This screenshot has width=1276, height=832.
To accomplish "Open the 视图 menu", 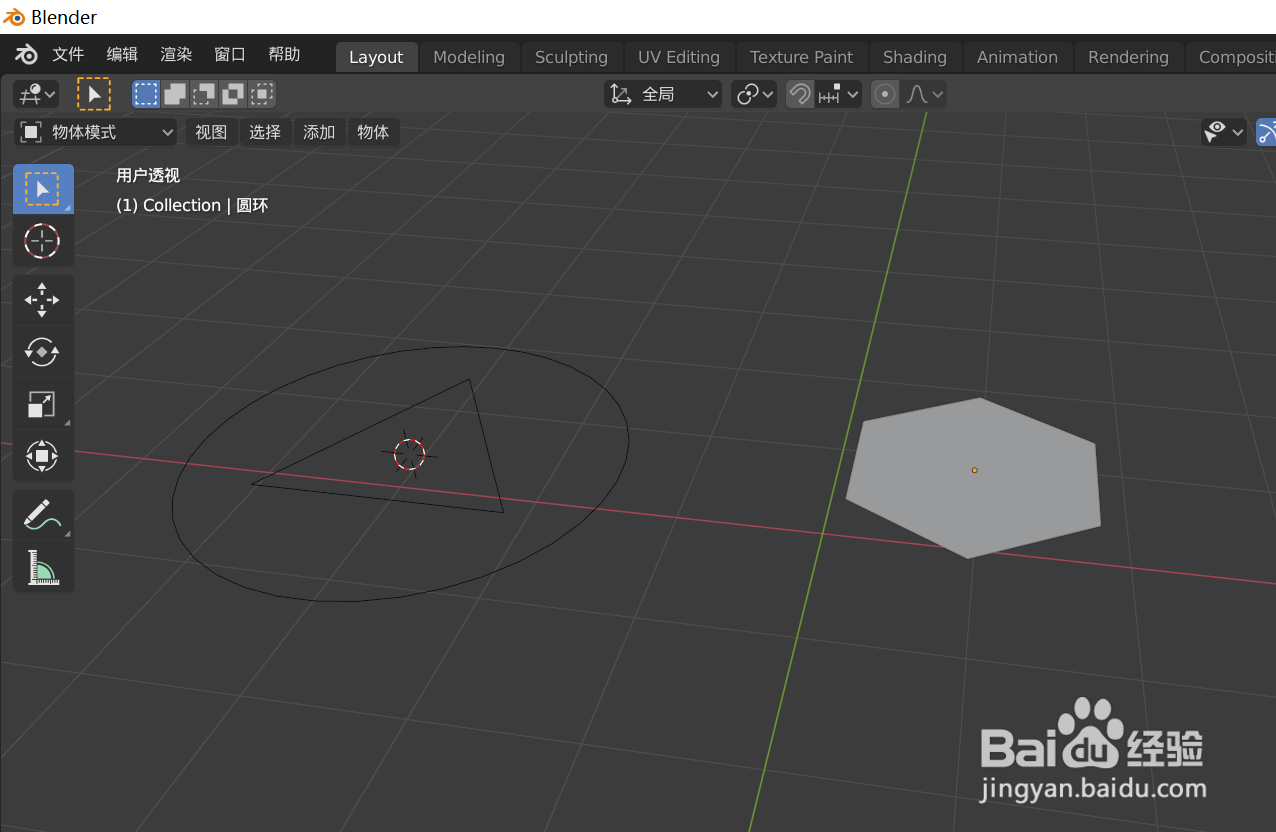I will 211,131.
